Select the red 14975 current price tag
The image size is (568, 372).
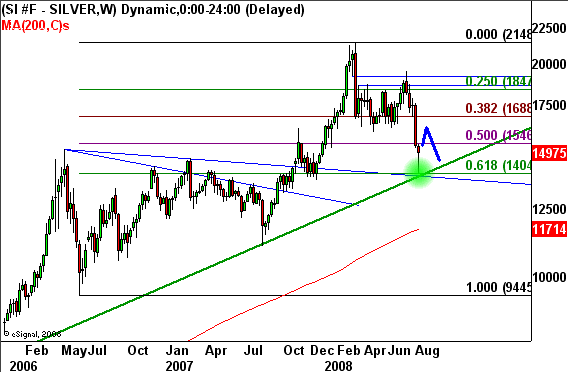(549, 153)
